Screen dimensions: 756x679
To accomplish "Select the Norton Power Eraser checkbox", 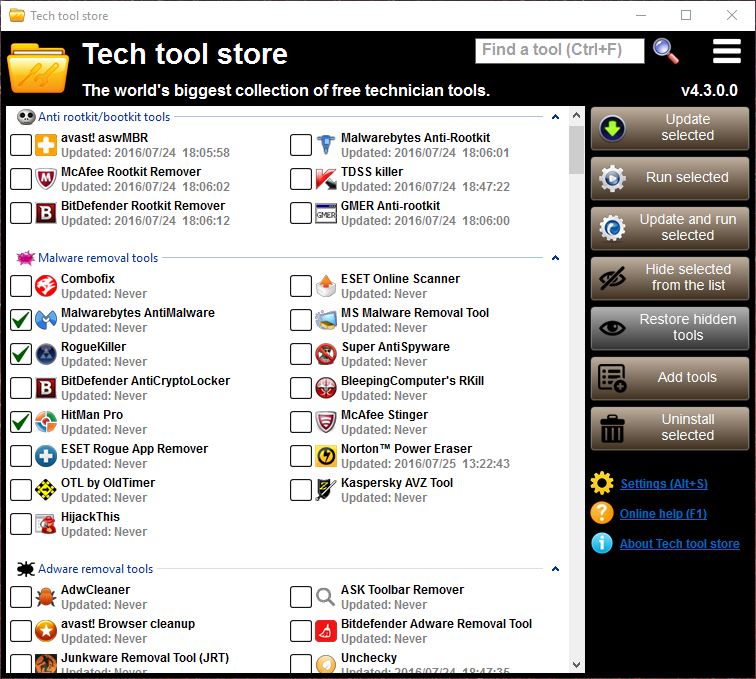I will point(301,456).
